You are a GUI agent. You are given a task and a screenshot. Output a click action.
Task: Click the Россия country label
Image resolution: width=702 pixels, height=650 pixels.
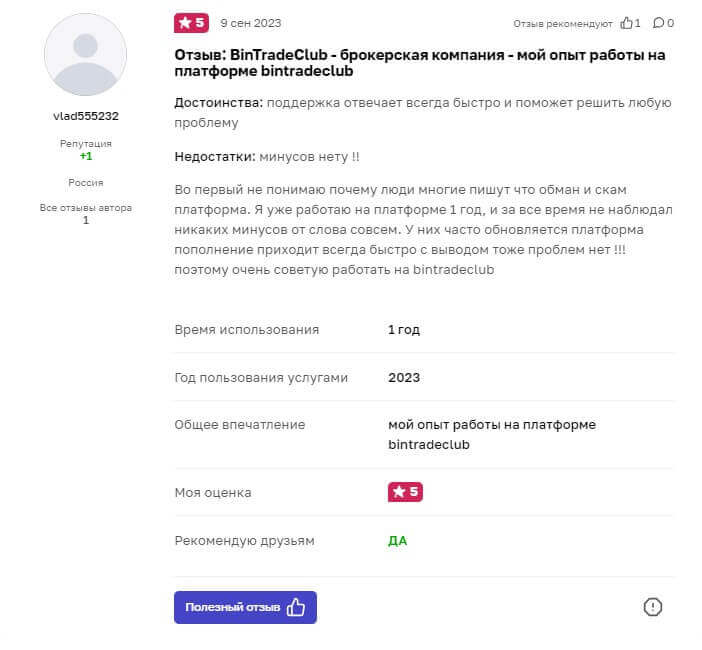86,183
